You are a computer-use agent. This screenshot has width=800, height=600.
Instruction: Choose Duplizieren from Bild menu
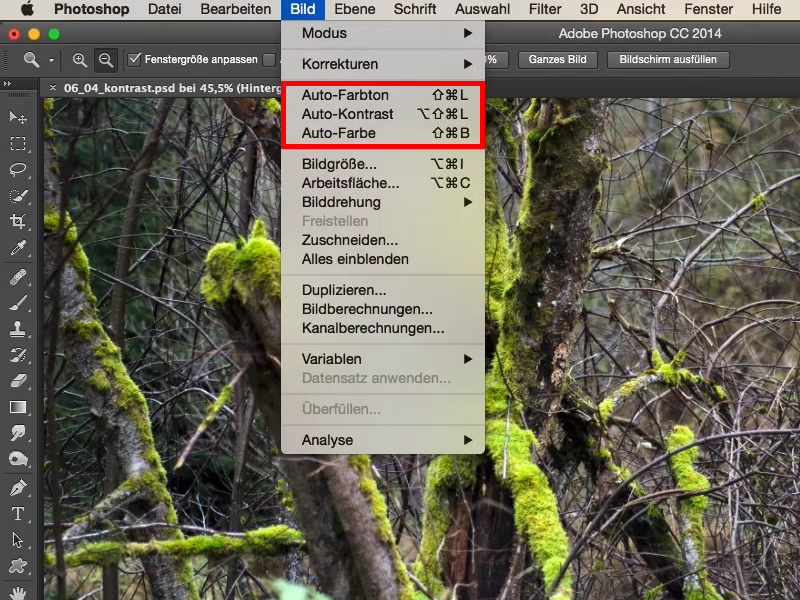click(383, 290)
